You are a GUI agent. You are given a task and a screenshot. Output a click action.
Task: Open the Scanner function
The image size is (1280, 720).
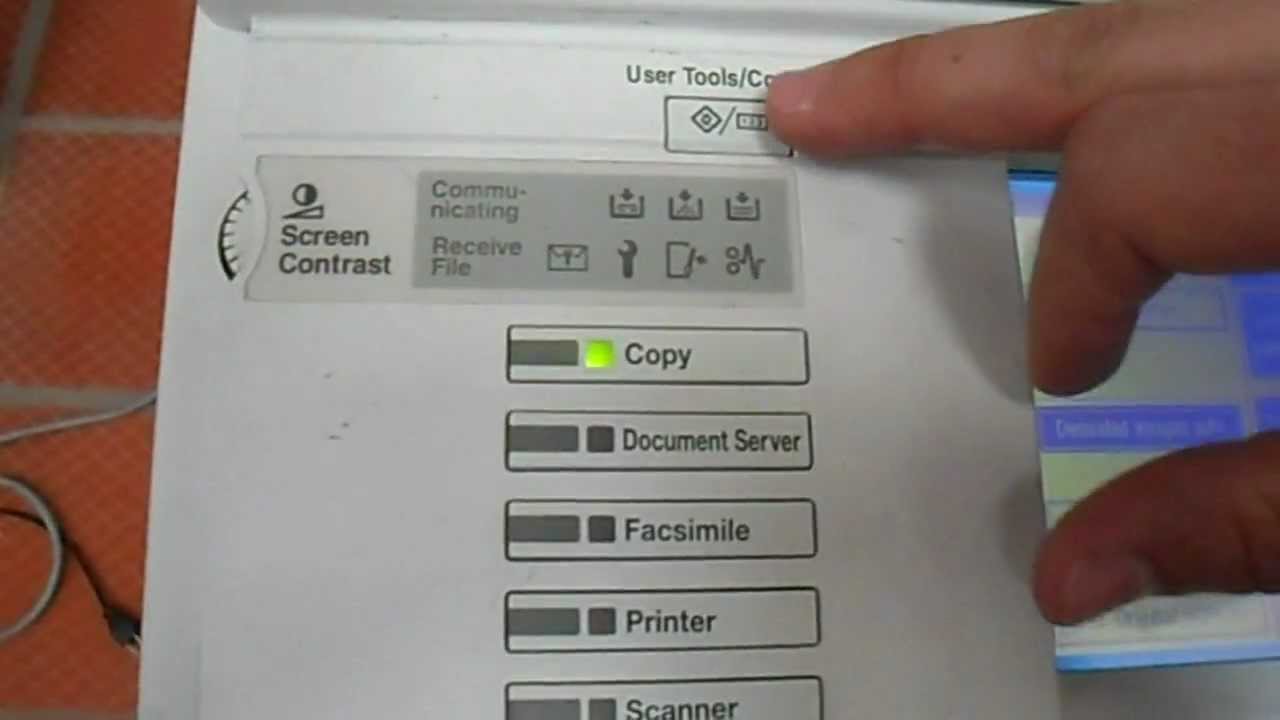664,700
